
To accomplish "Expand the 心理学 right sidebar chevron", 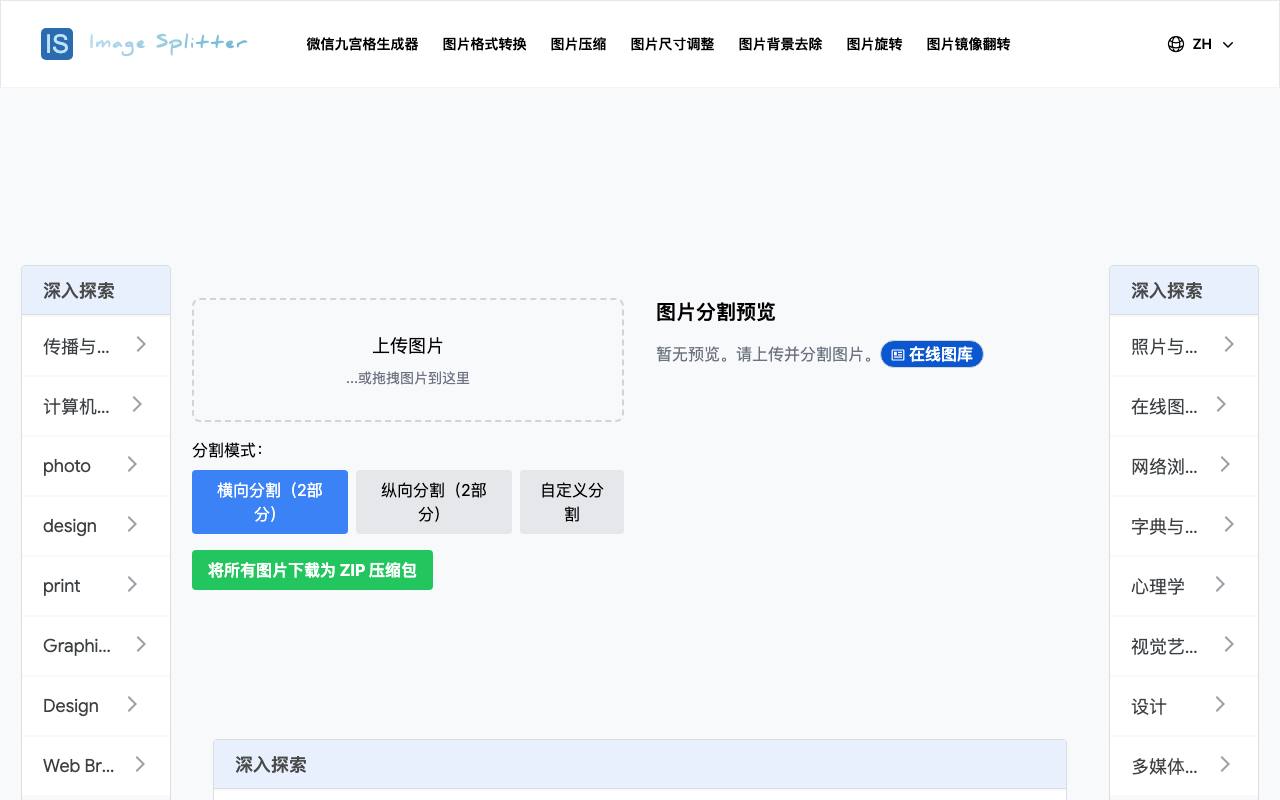I will click(x=1220, y=584).
